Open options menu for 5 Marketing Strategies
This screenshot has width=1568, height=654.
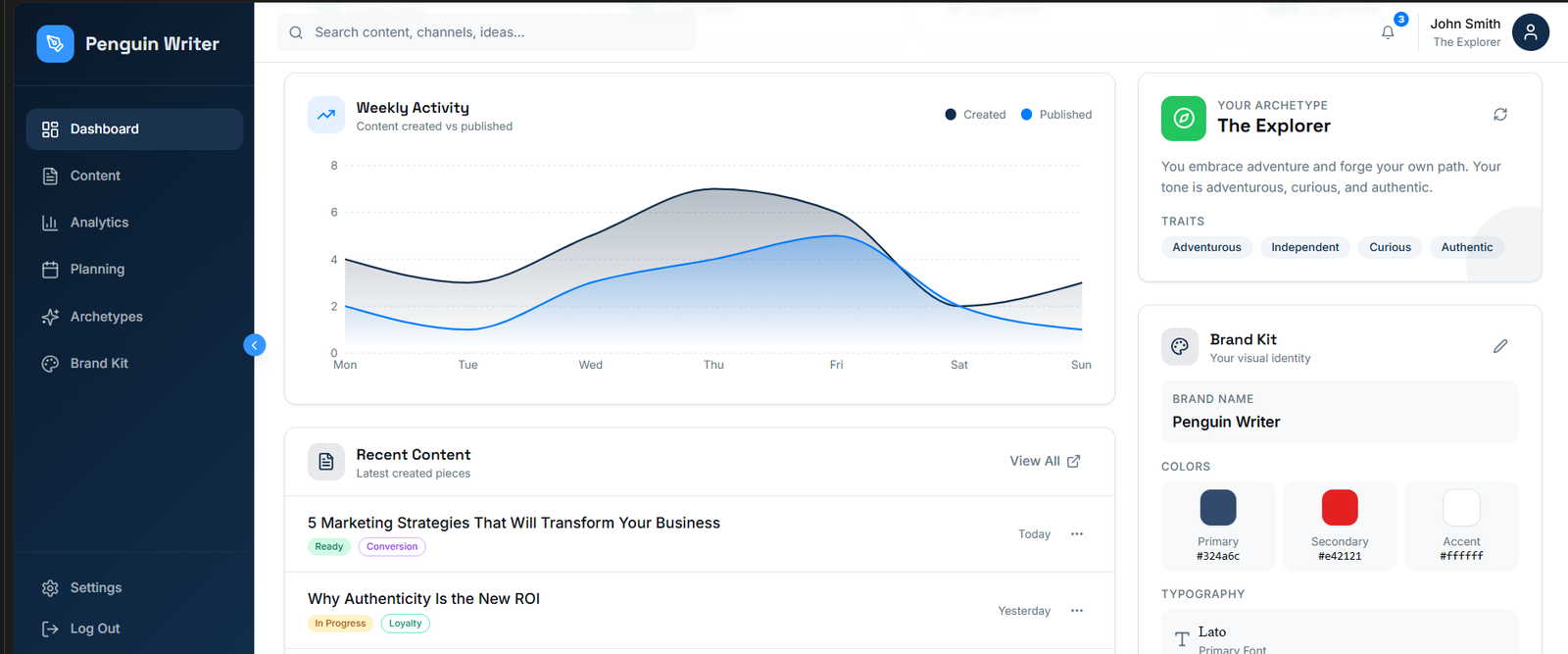pyautogui.click(x=1077, y=534)
